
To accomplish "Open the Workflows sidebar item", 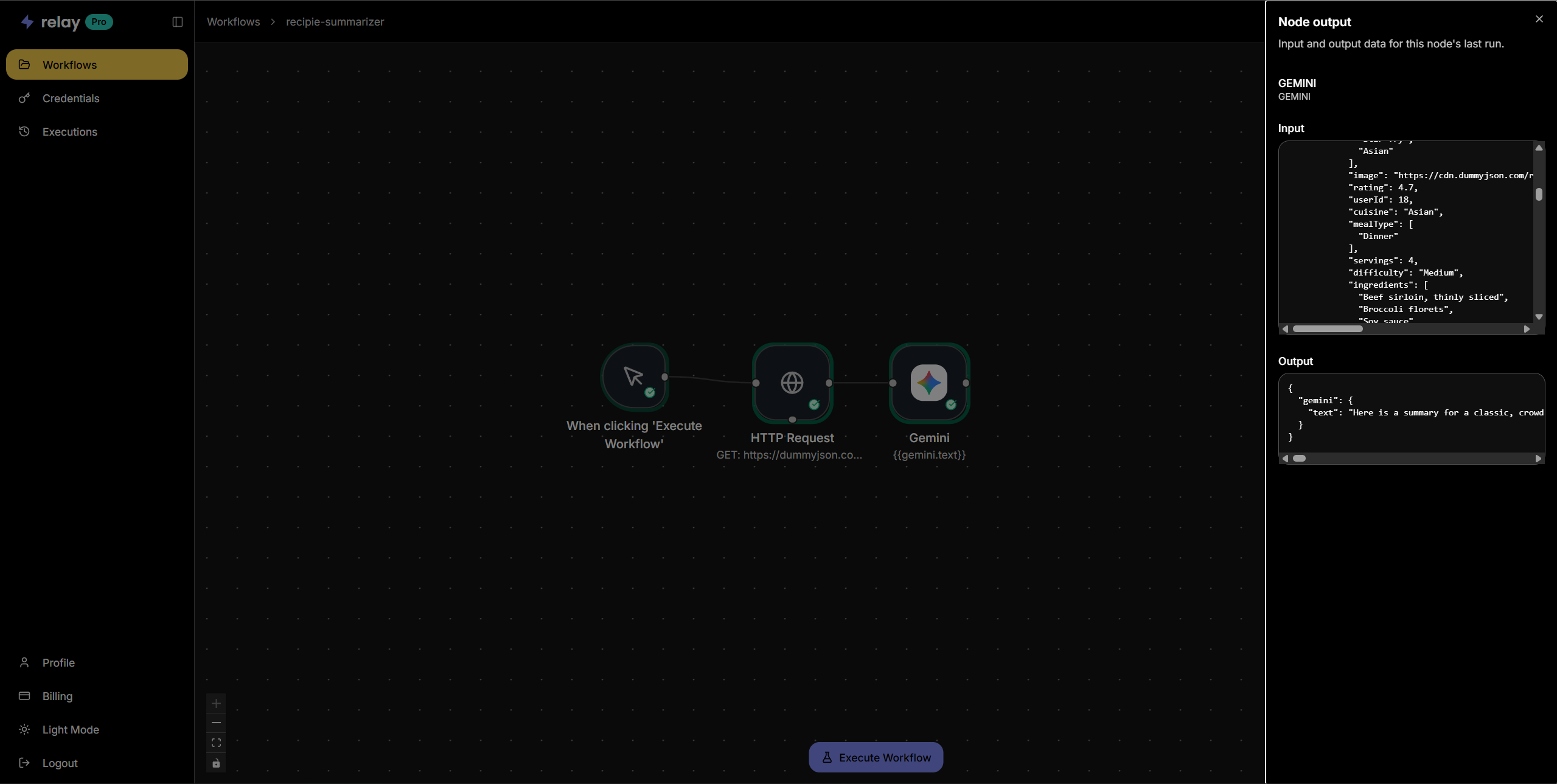I will [x=97, y=64].
